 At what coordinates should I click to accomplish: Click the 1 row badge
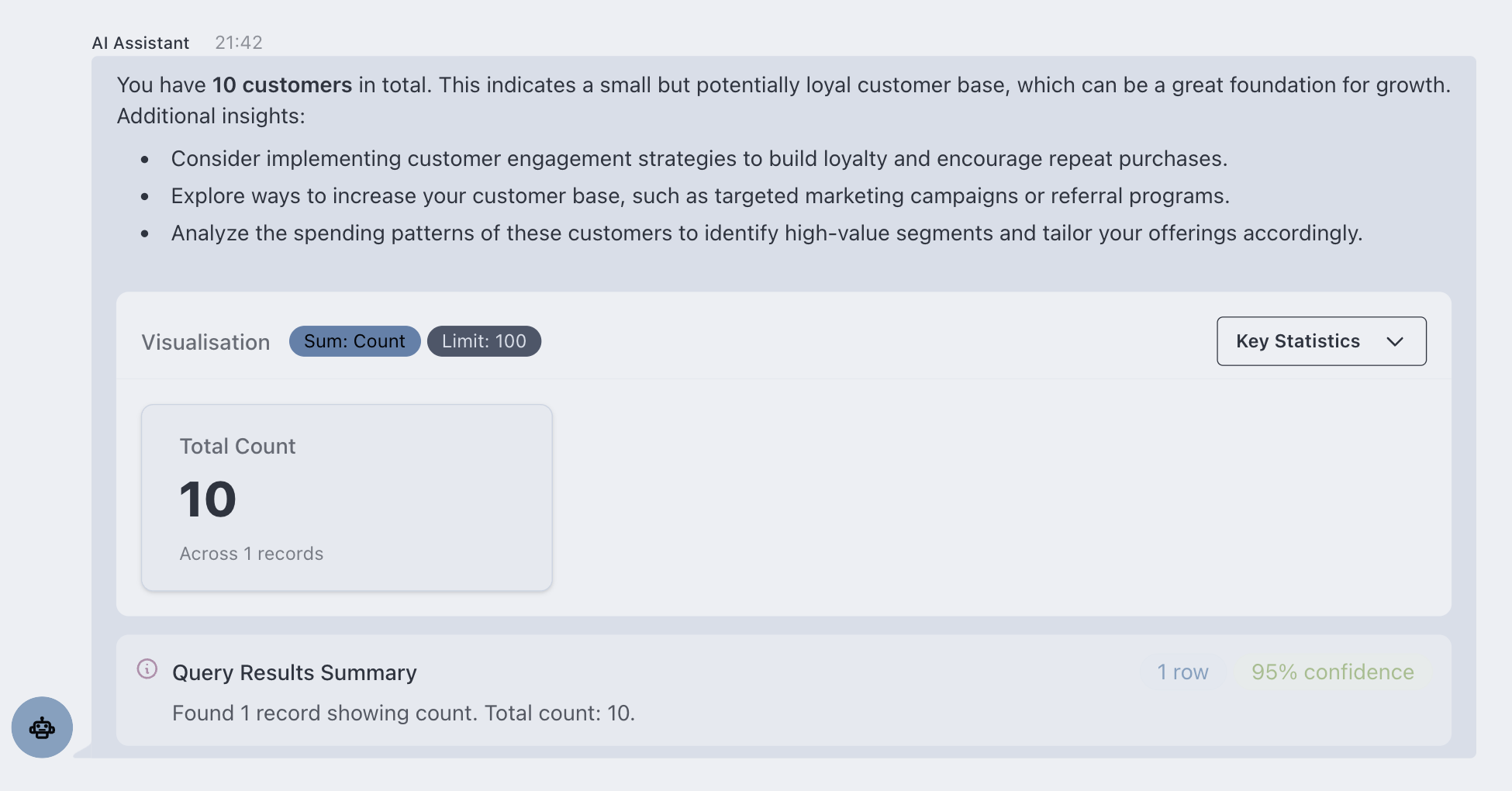click(x=1182, y=672)
